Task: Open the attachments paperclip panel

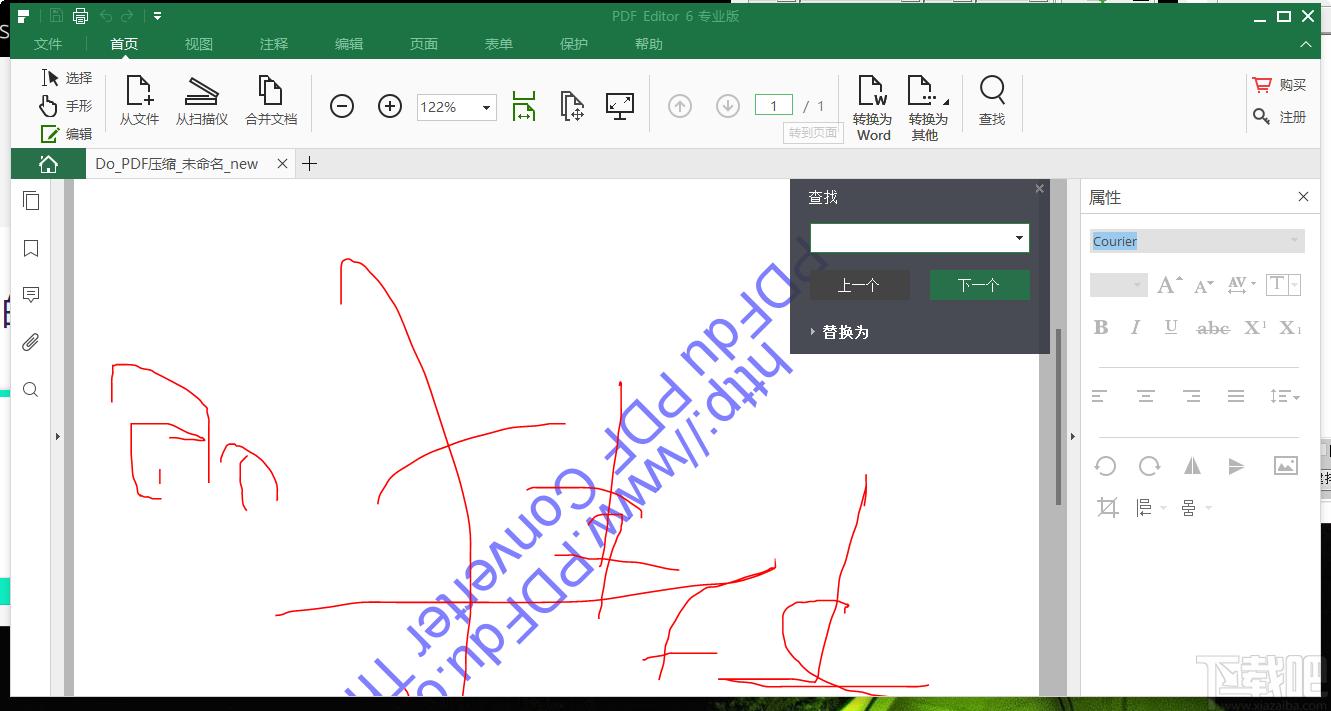Action: [x=31, y=343]
